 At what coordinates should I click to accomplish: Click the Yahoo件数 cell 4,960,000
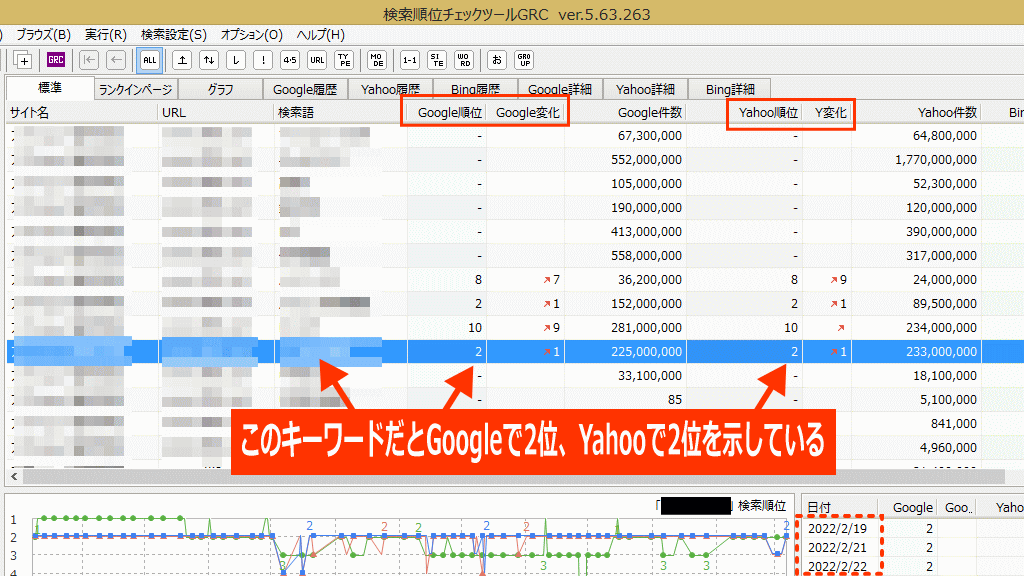point(948,447)
